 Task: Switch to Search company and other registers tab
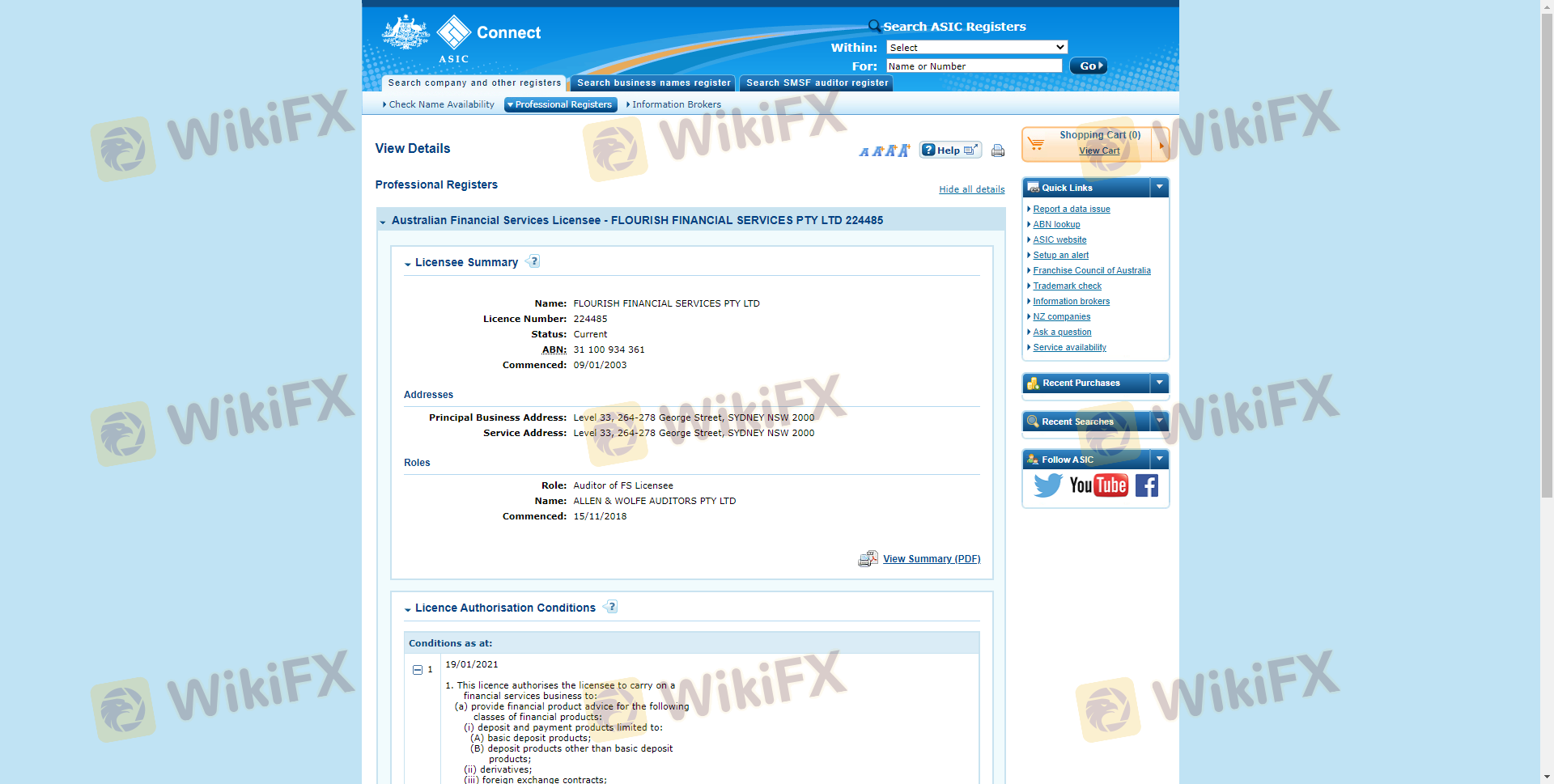474,83
